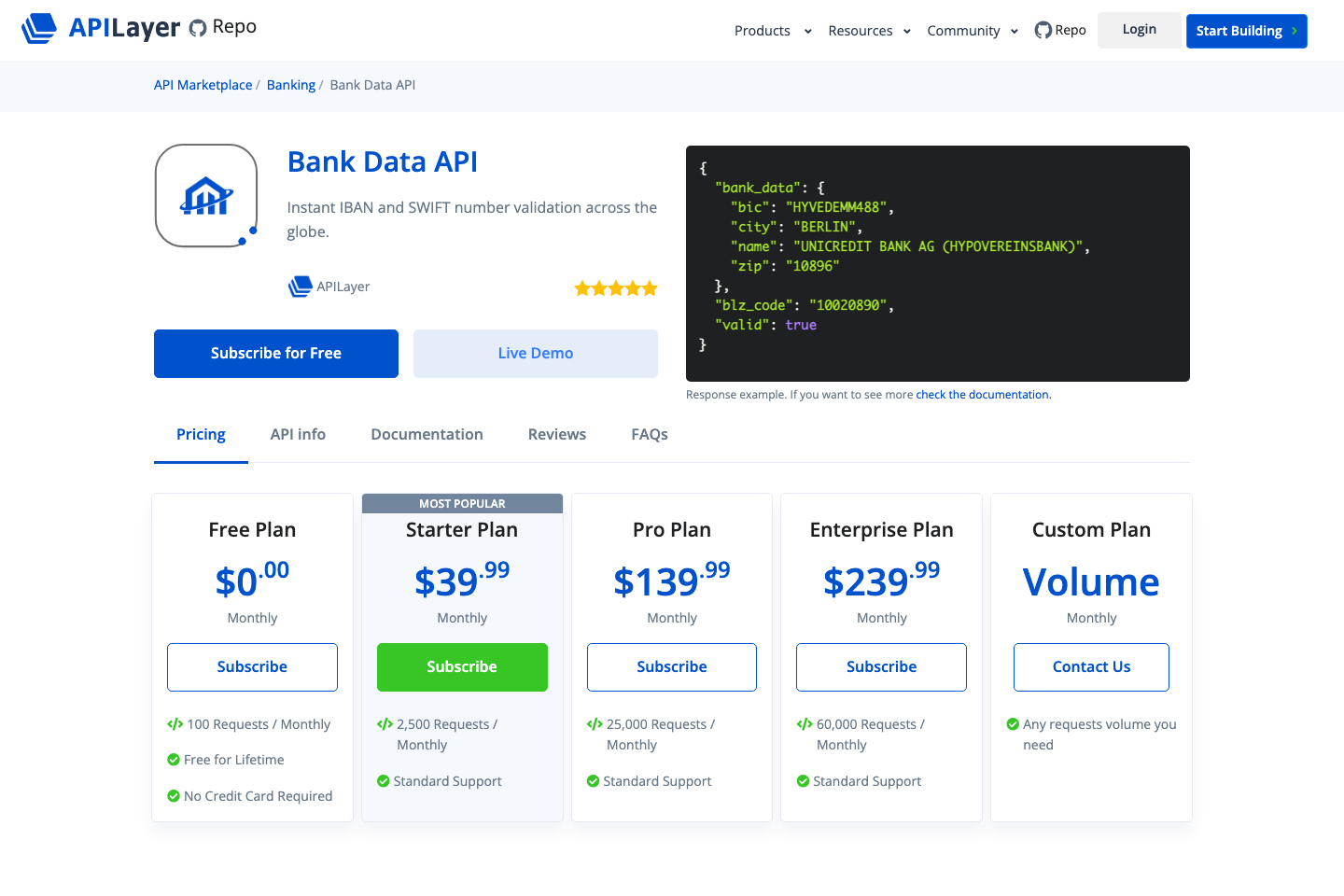Click the checkmark beside No Credit Card Required
This screenshot has width=1344, height=896.
tap(174, 795)
